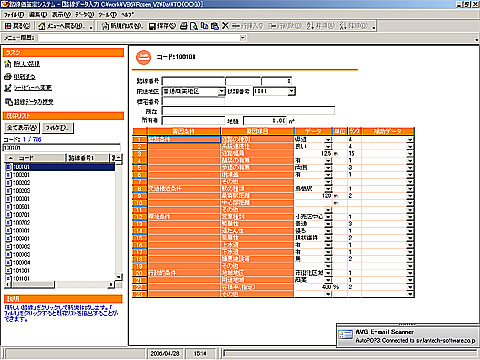
Task: Click the save (保存) floppy disk icon
Action: click(x=152, y=26)
